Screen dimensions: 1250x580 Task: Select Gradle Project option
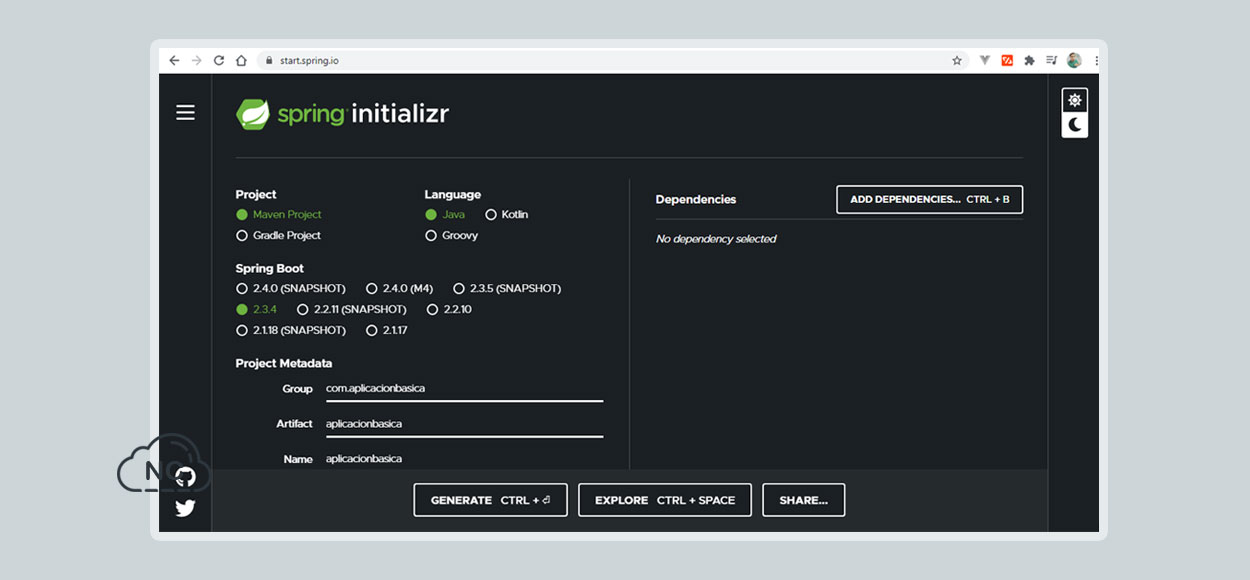pos(279,236)
